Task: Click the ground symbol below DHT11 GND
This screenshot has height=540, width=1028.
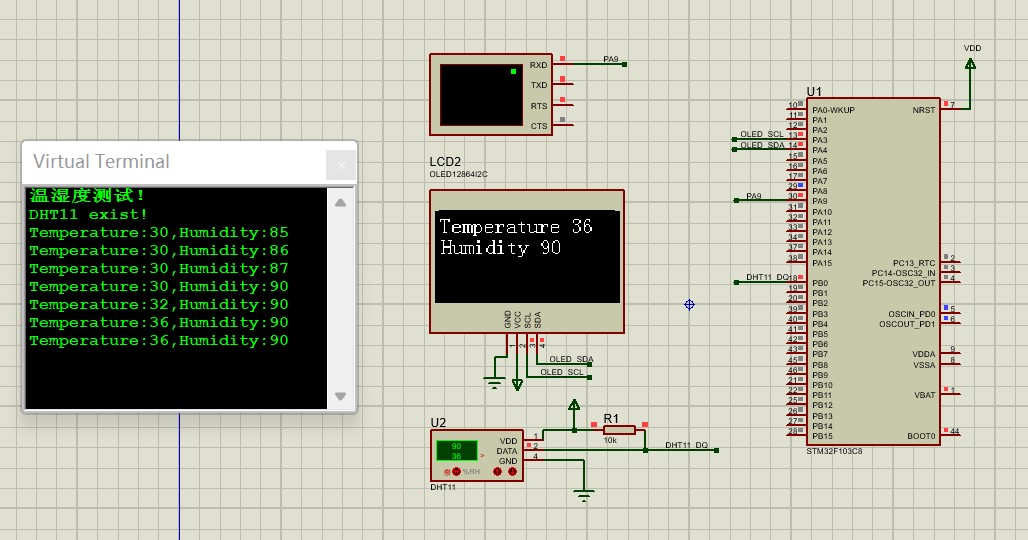Action: click(584, 494)
